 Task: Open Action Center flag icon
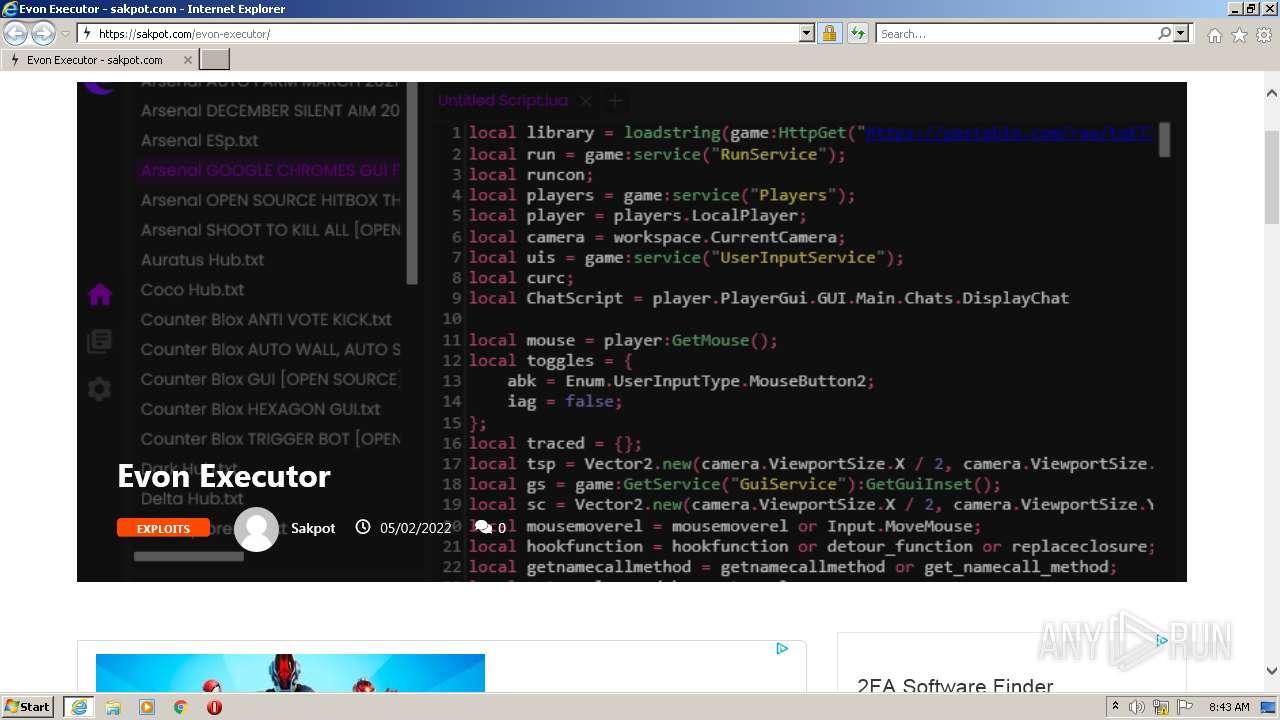pos(1185,707)
